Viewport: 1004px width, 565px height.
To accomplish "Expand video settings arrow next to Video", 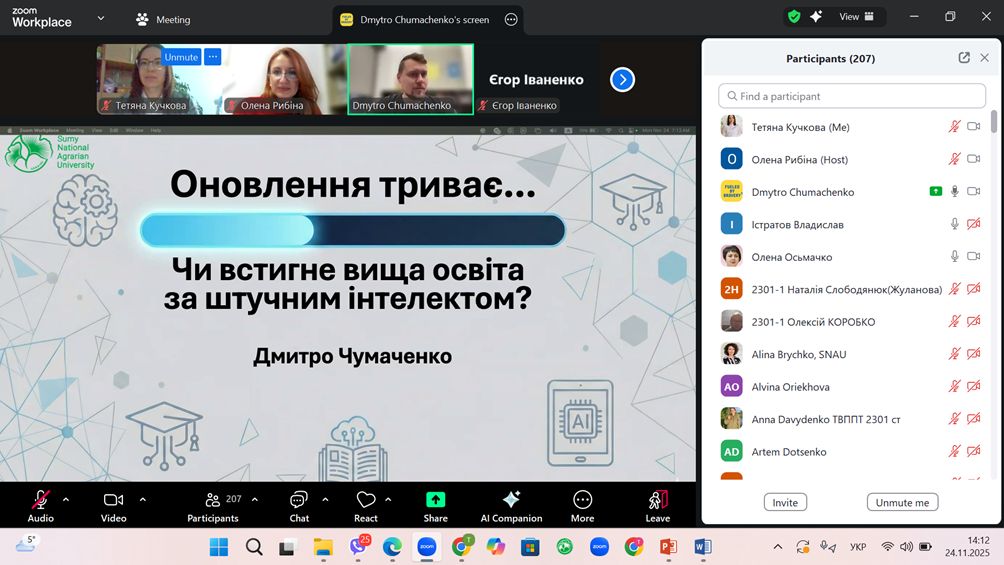I will 143,499.
